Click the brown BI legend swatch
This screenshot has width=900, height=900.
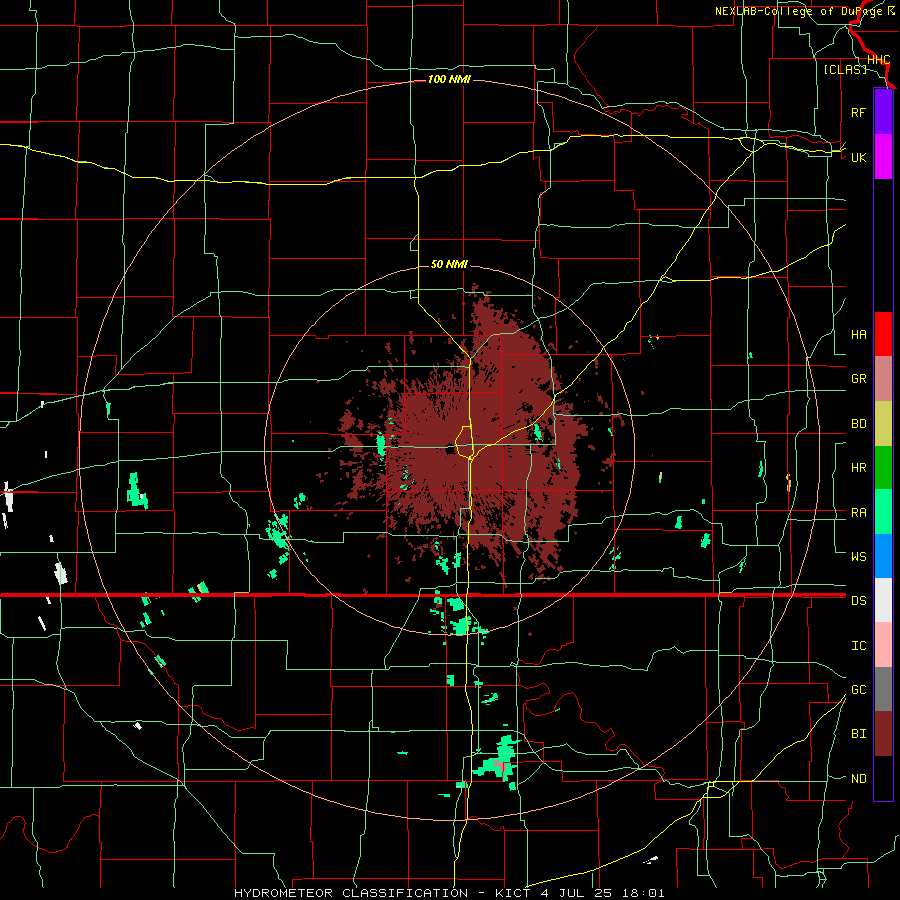point(883,734)
